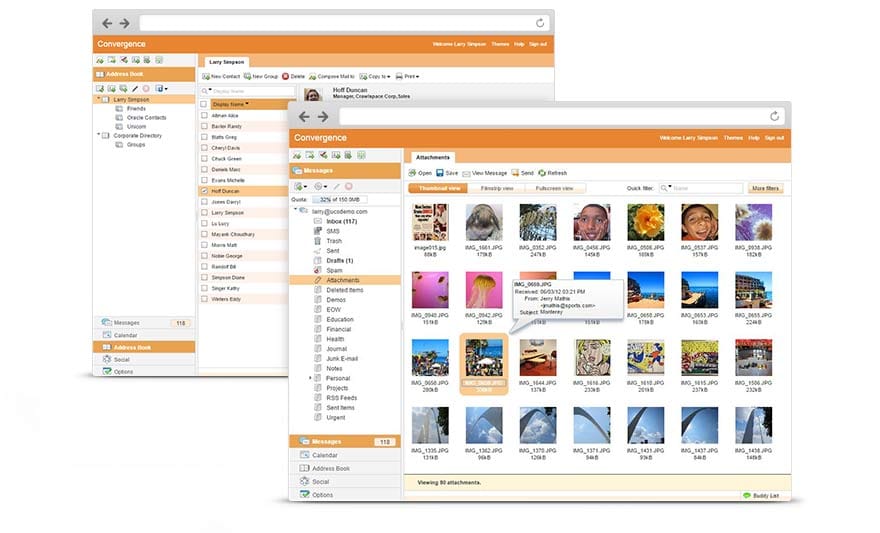This screenshot has width=880, height=533.
Task: Open get-mail dropdown arrow in Messages toolbar
Action: pos(305,186)
